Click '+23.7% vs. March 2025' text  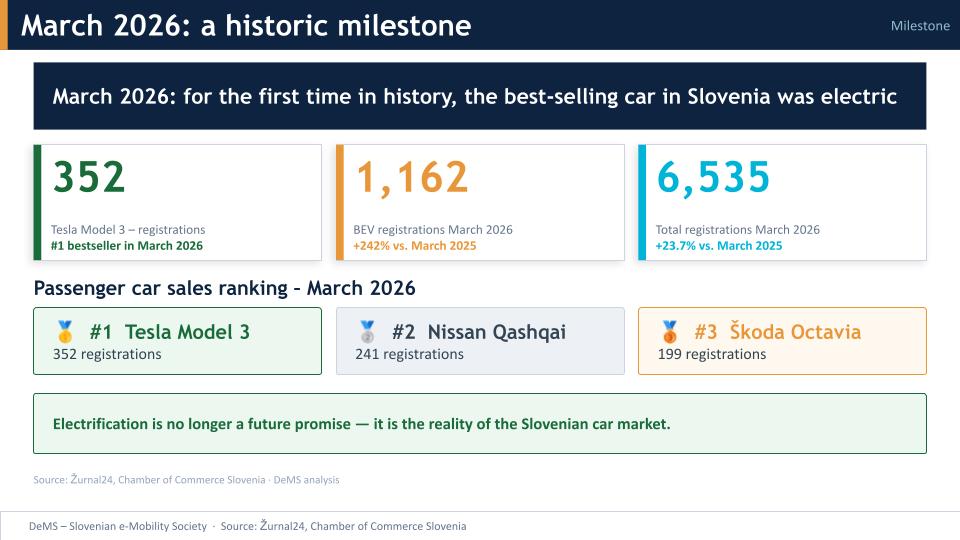(719, 246)
